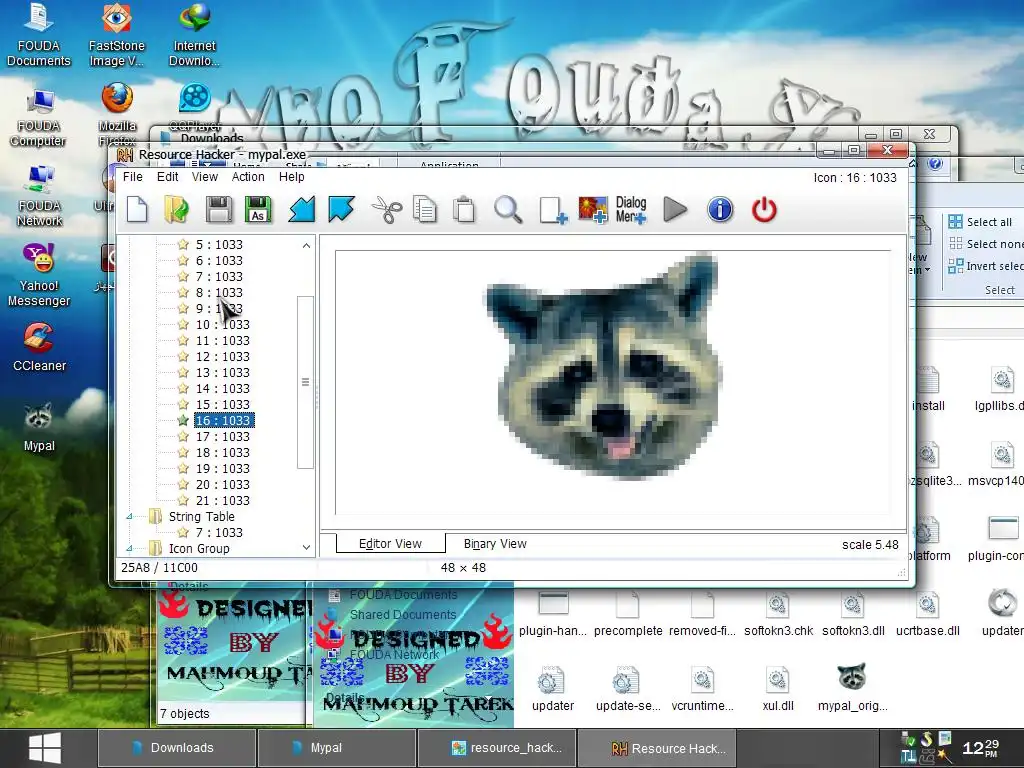Open the File menu
This screenshot has height=768, width=1024.
point(133,176)
